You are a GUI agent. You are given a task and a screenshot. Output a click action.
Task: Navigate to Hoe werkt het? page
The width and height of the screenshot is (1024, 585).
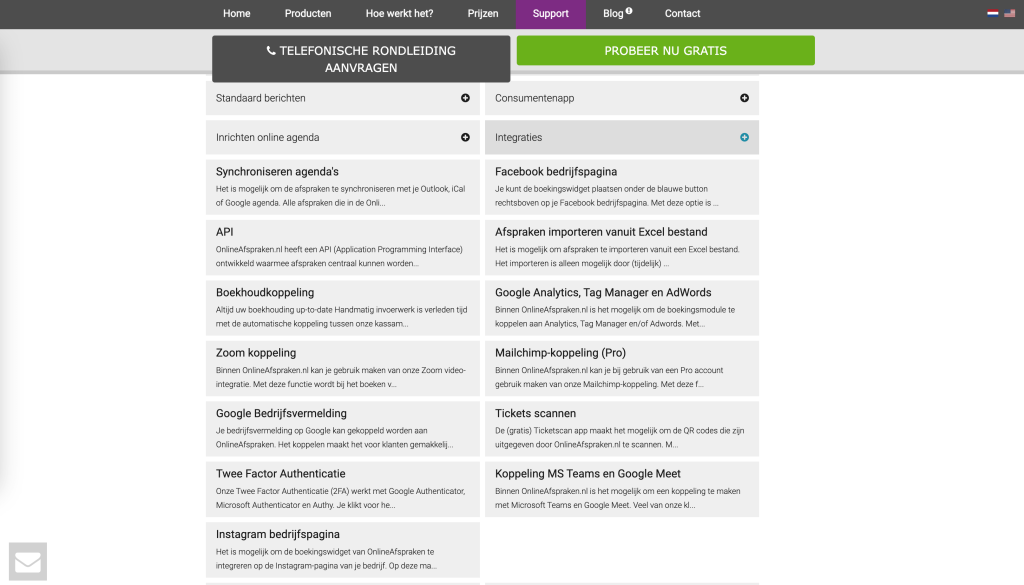click(399, 14)
